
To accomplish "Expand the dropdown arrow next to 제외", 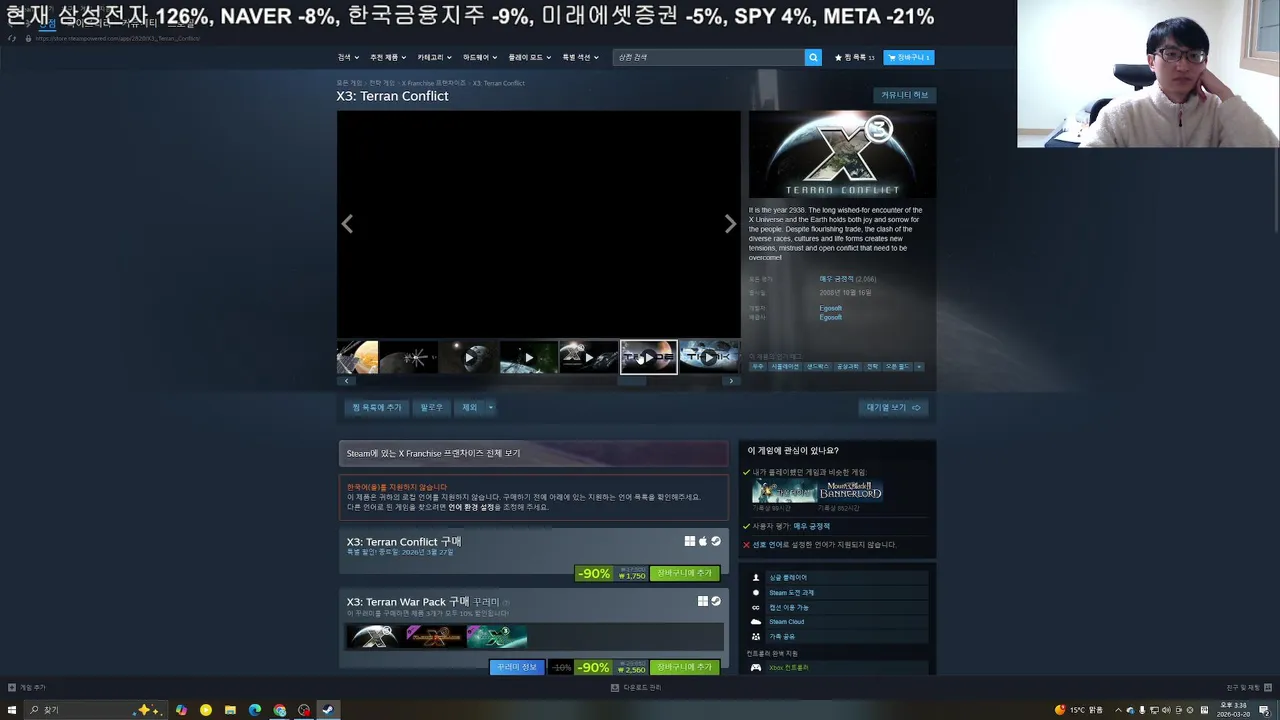I will point(490,408).
